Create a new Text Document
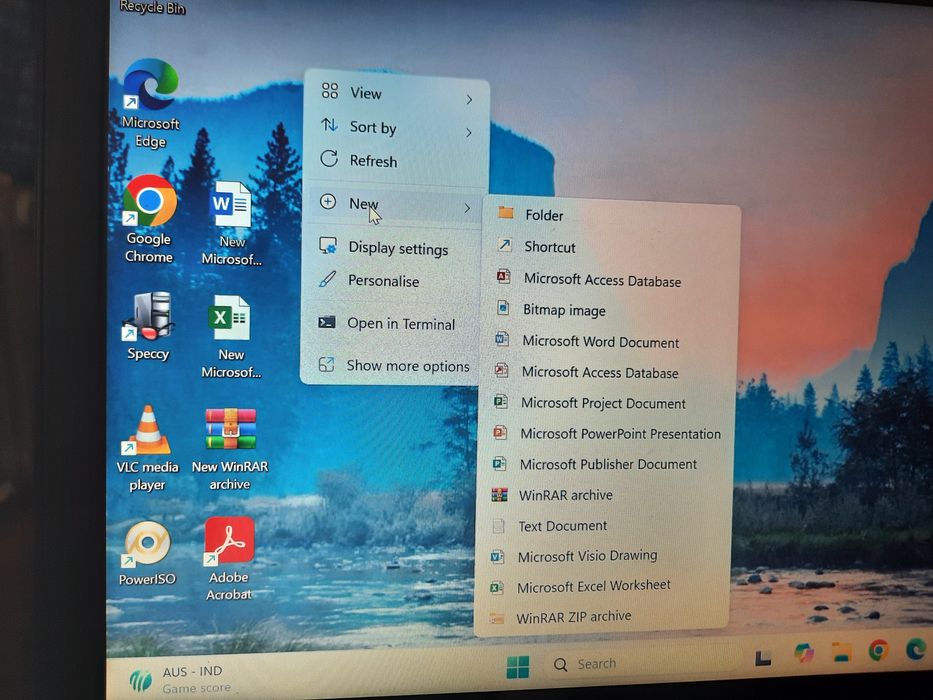This screenshot has width=933, height=700. tap(606, 526)
